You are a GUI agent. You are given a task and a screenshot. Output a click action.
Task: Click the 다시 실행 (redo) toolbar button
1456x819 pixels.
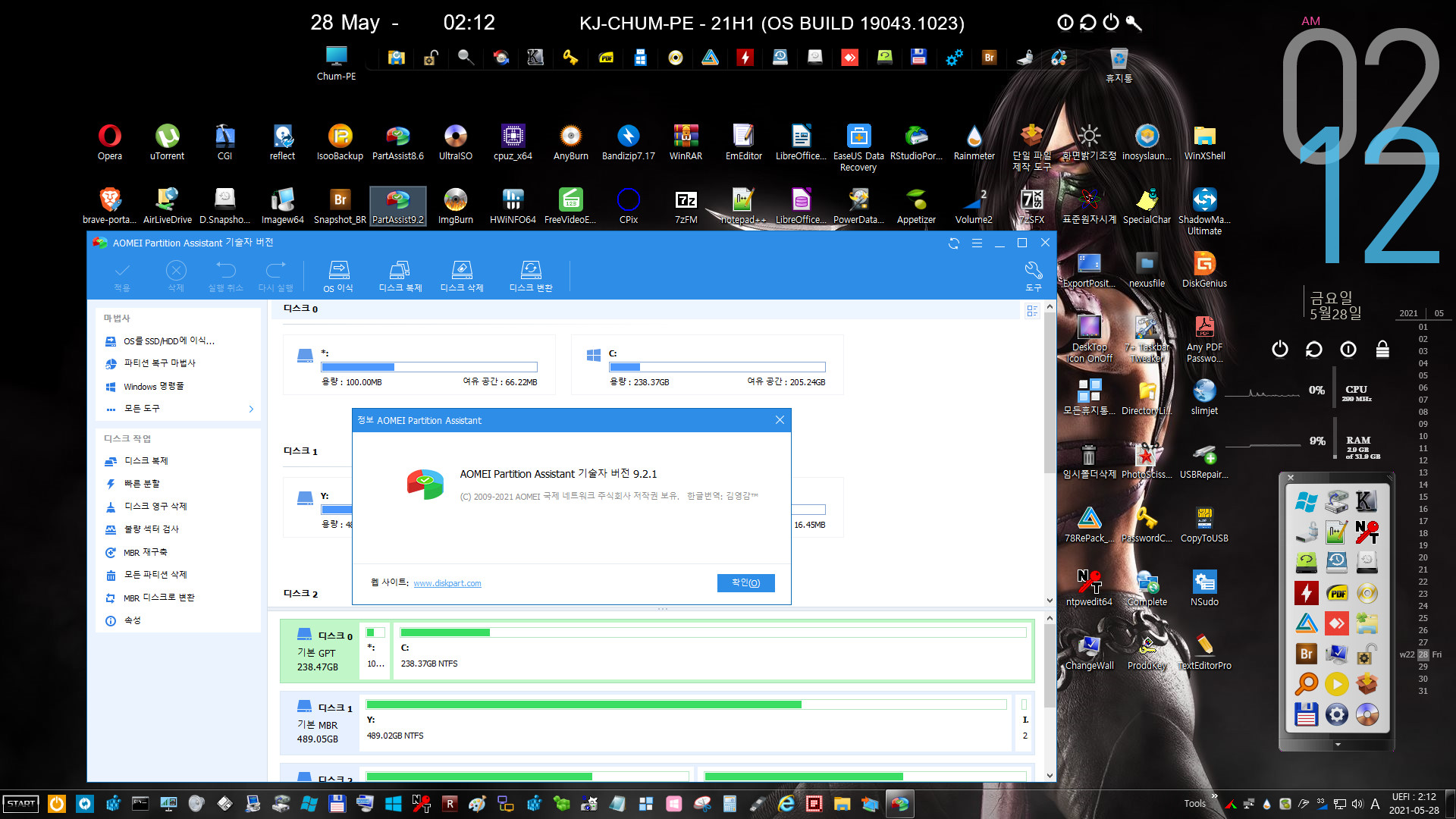(275, 276)
